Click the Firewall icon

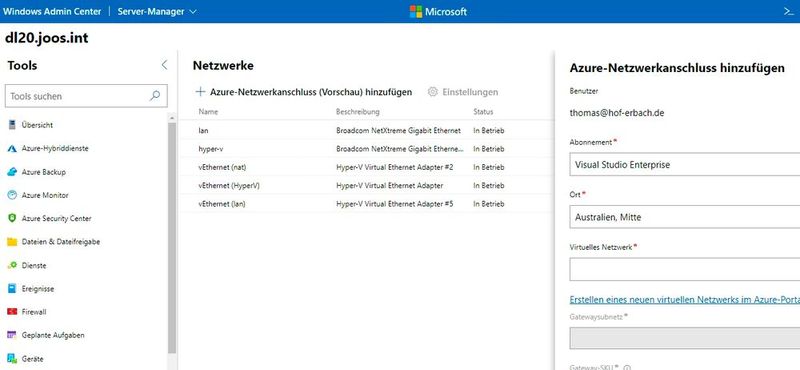click(12, 312)
